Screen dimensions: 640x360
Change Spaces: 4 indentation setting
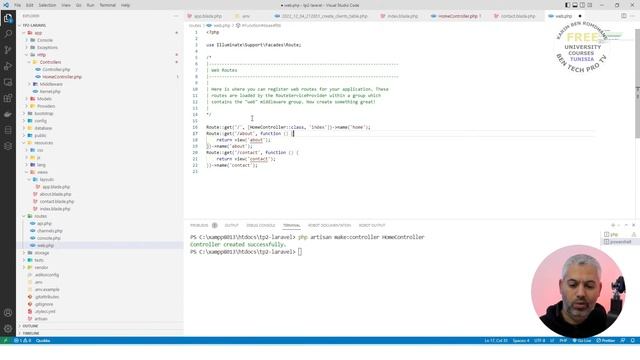click(521, 340)
